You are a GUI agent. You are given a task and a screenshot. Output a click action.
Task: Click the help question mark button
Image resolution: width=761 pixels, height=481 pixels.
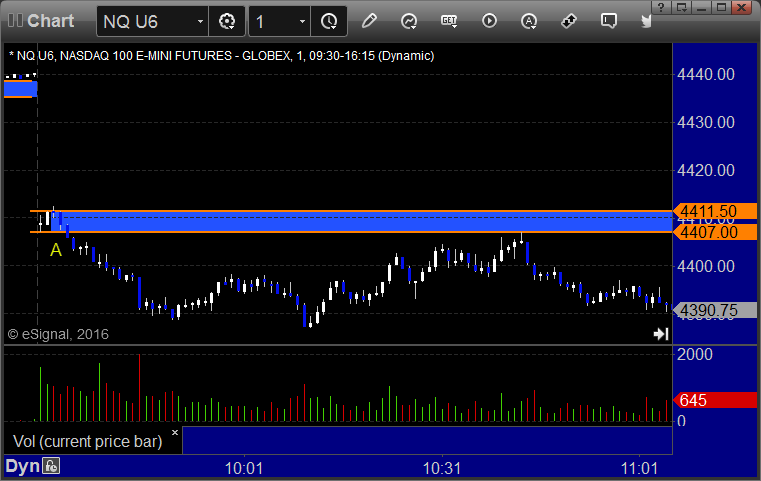click(661, 7)
